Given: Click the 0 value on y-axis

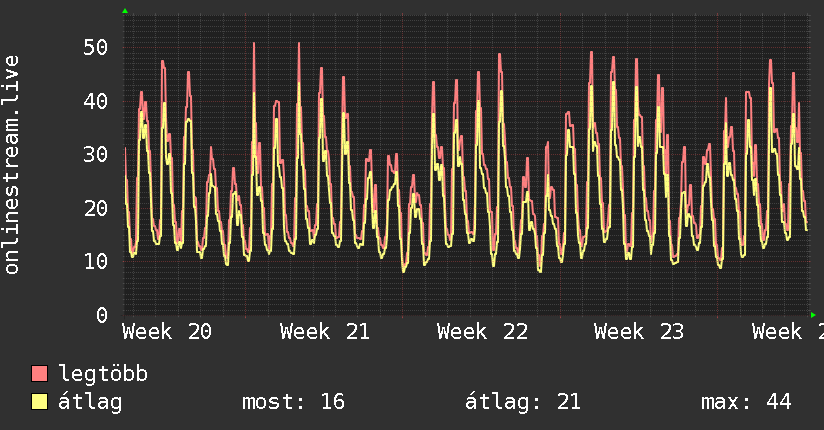Looking at the screenshot, I should point(102,315).
